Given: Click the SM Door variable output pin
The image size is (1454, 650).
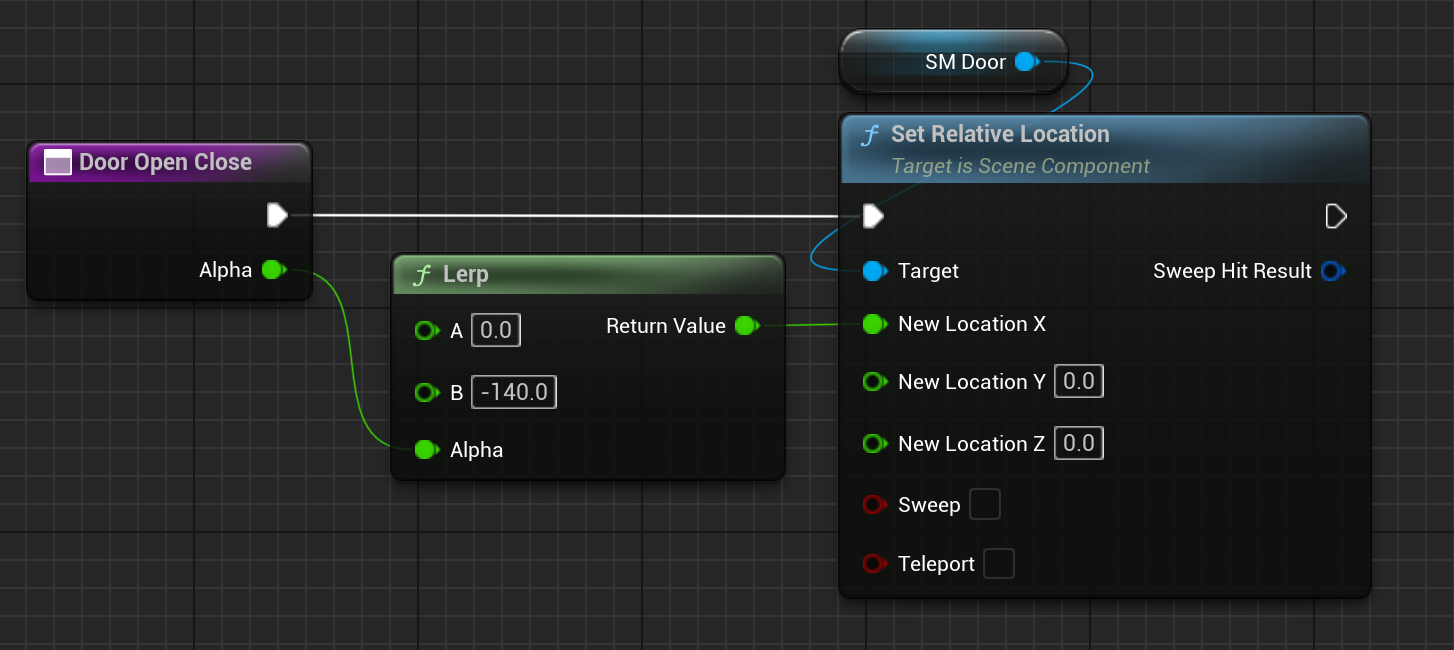Looking at the screenshot, I should coord(1025,62).
